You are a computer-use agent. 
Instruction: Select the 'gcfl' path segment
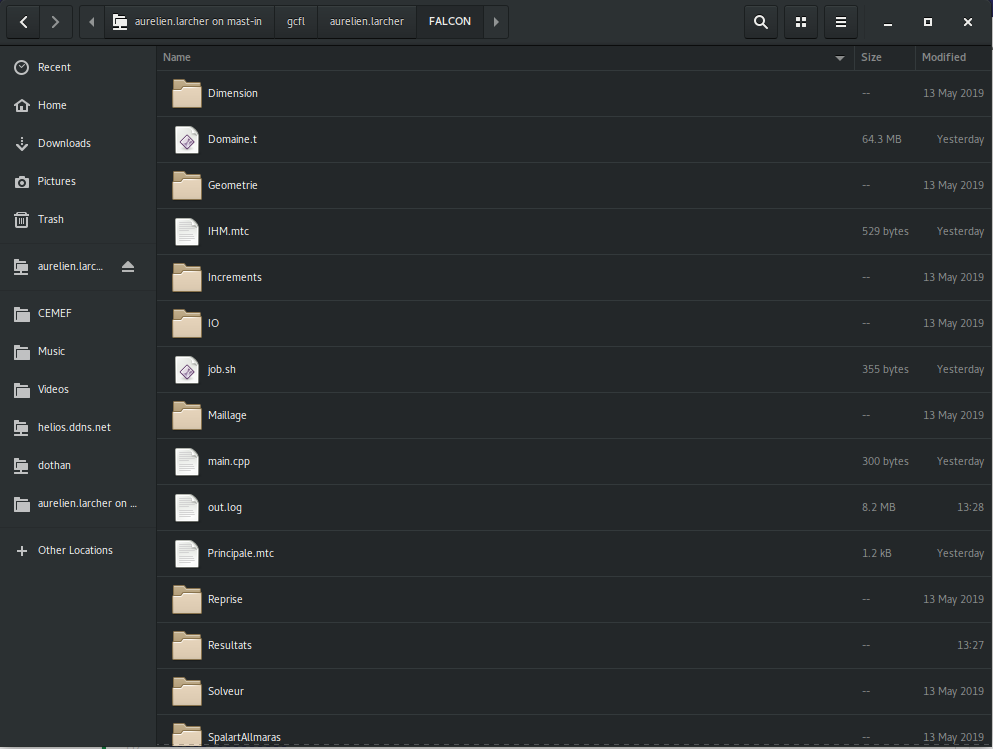[296, 22]
